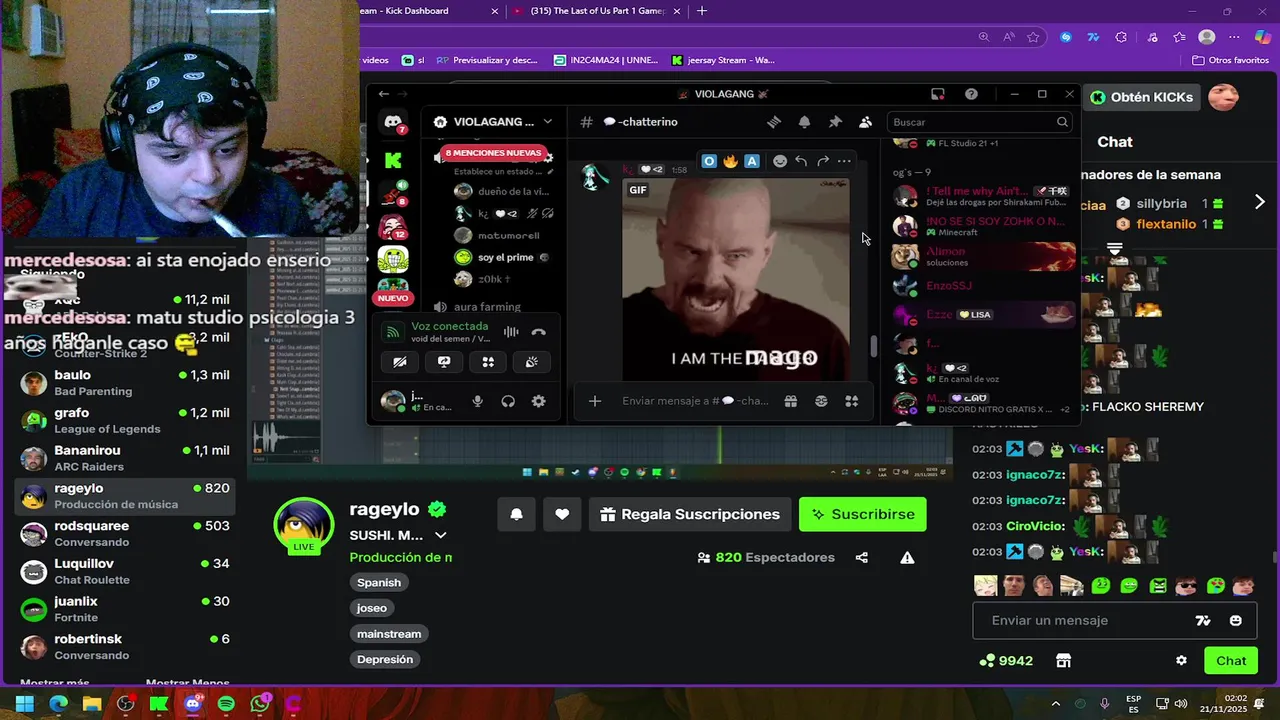Viewport: 1280px width, 720px height.
Task: Open Kick chat settings gear
Action: click(x=1181, y=660)
